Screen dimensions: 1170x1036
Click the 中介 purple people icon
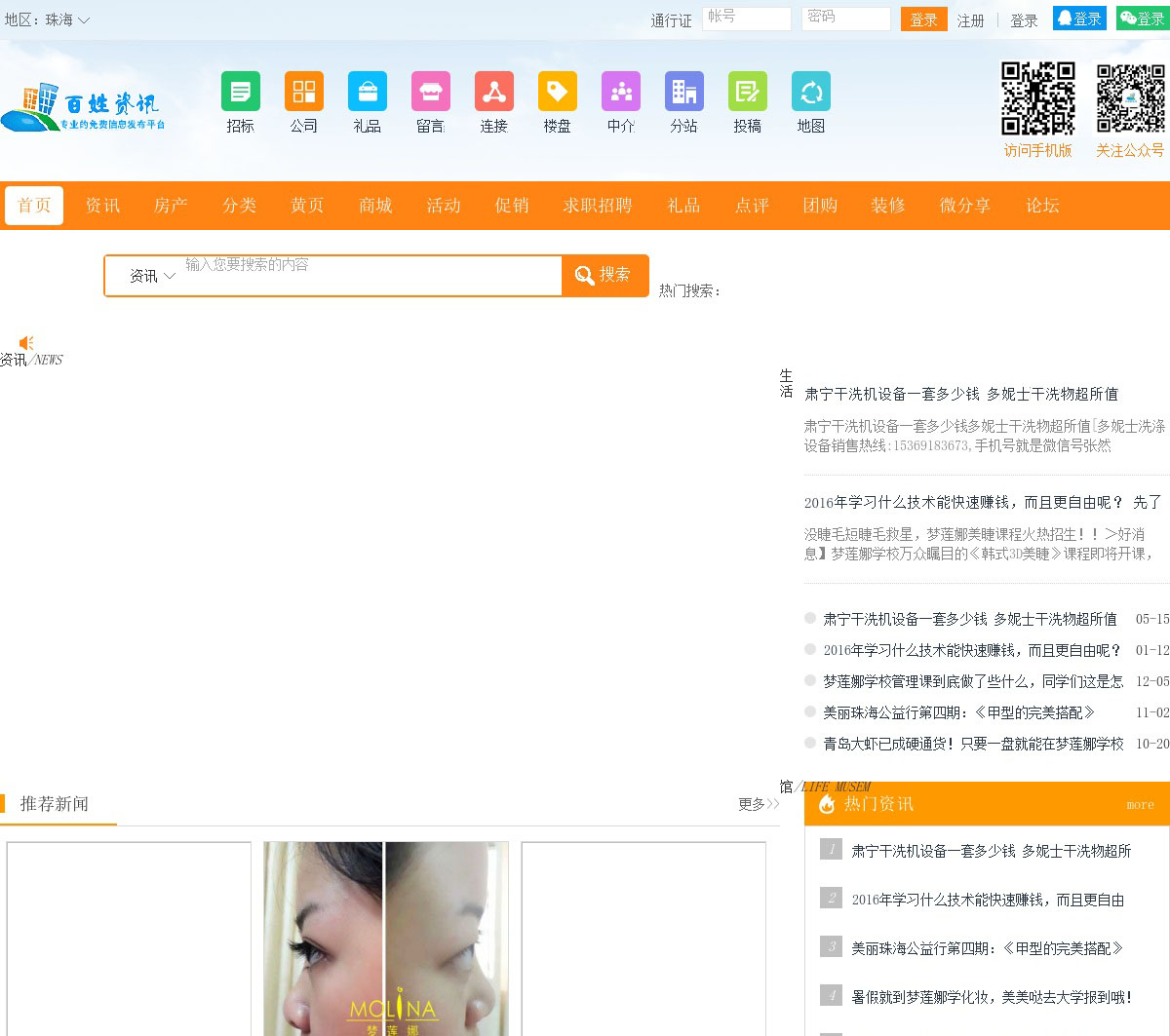[620, 92]
